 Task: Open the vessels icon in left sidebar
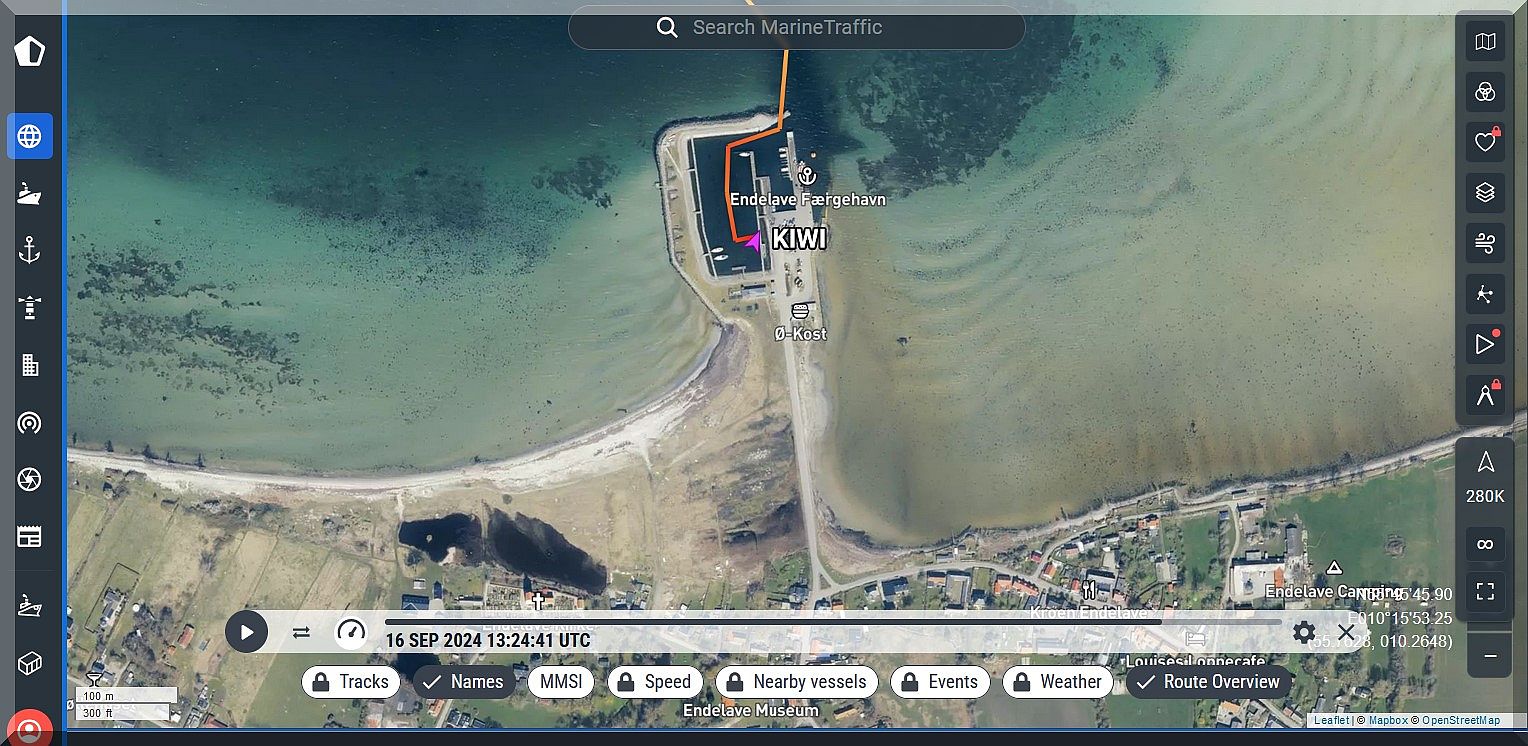click(29, 194)
